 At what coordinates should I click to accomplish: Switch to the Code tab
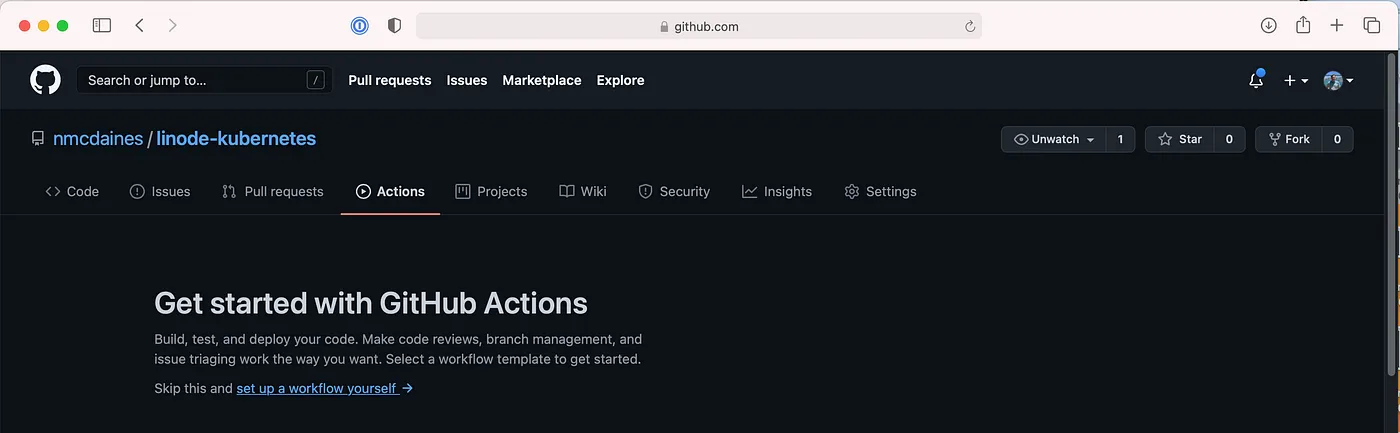(x=72, y=191)
